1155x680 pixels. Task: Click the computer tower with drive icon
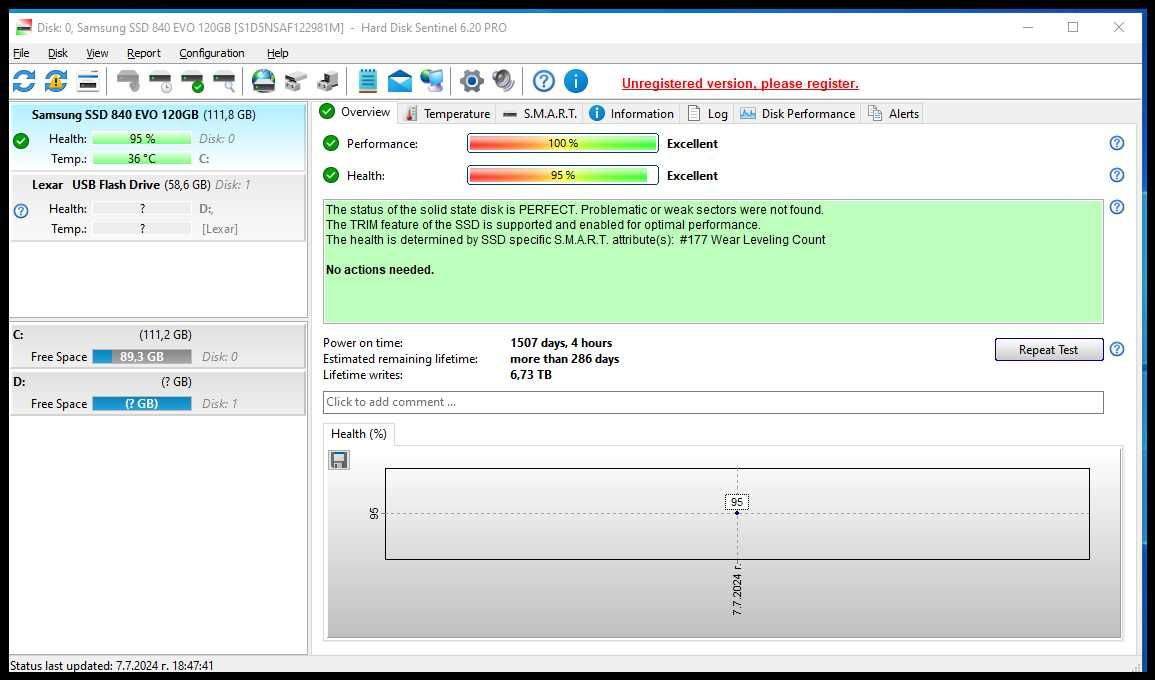pyautogui.click(x=328, y=81)
